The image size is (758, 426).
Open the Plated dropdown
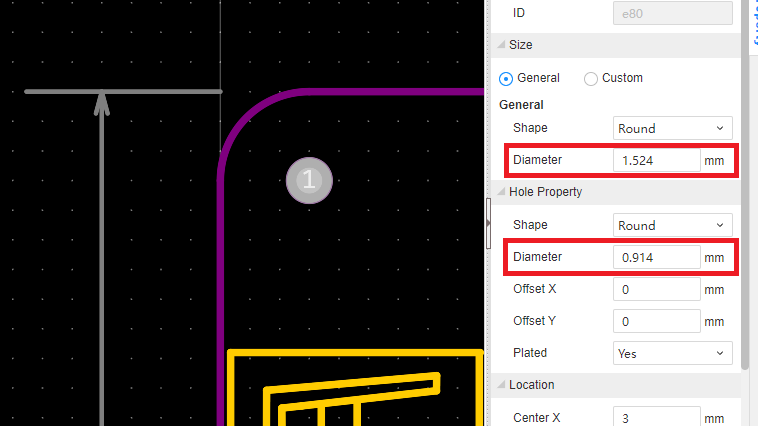pyautogui.click(x=672, y=353)
